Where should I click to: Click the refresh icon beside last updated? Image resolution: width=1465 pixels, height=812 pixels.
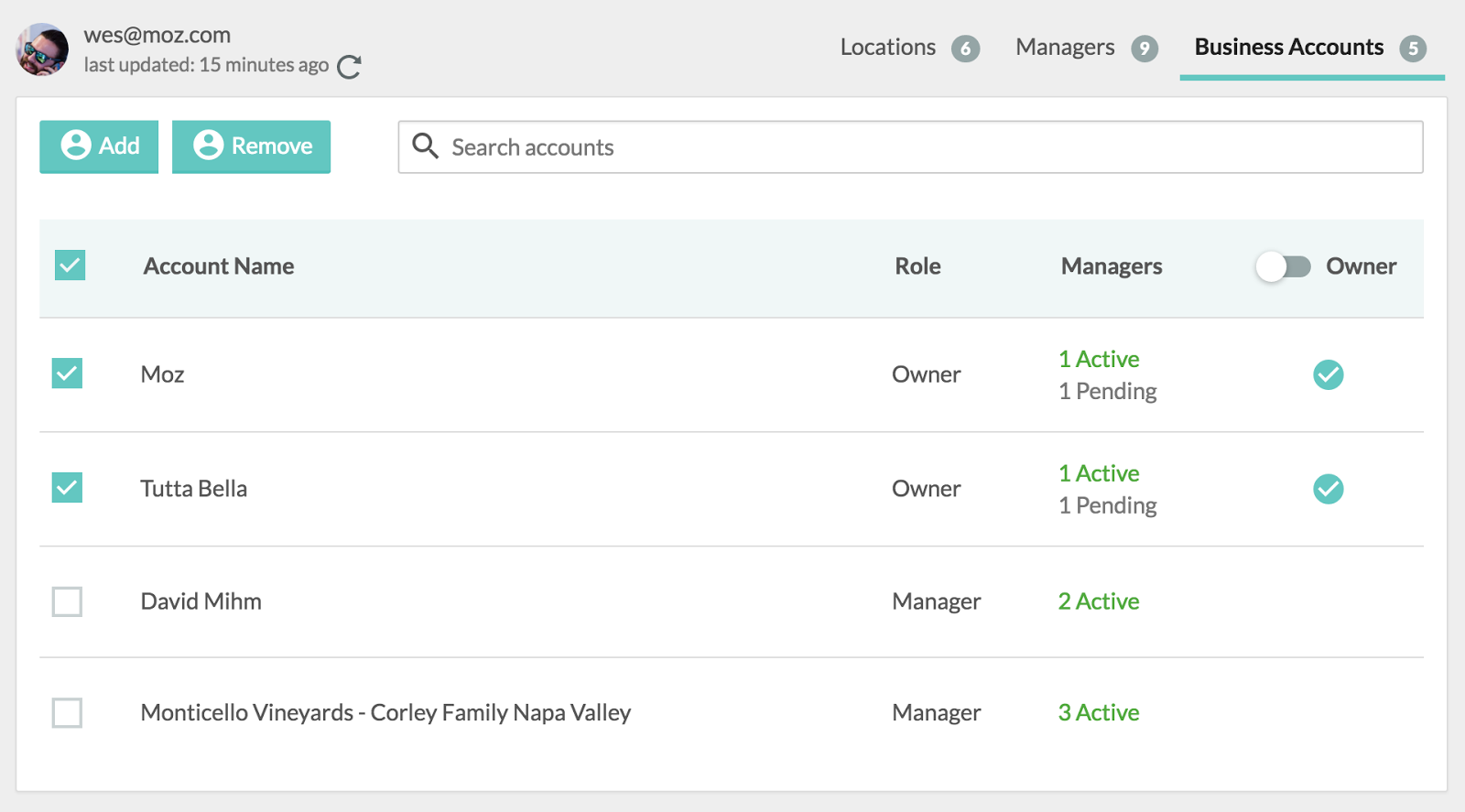point(349,67)
